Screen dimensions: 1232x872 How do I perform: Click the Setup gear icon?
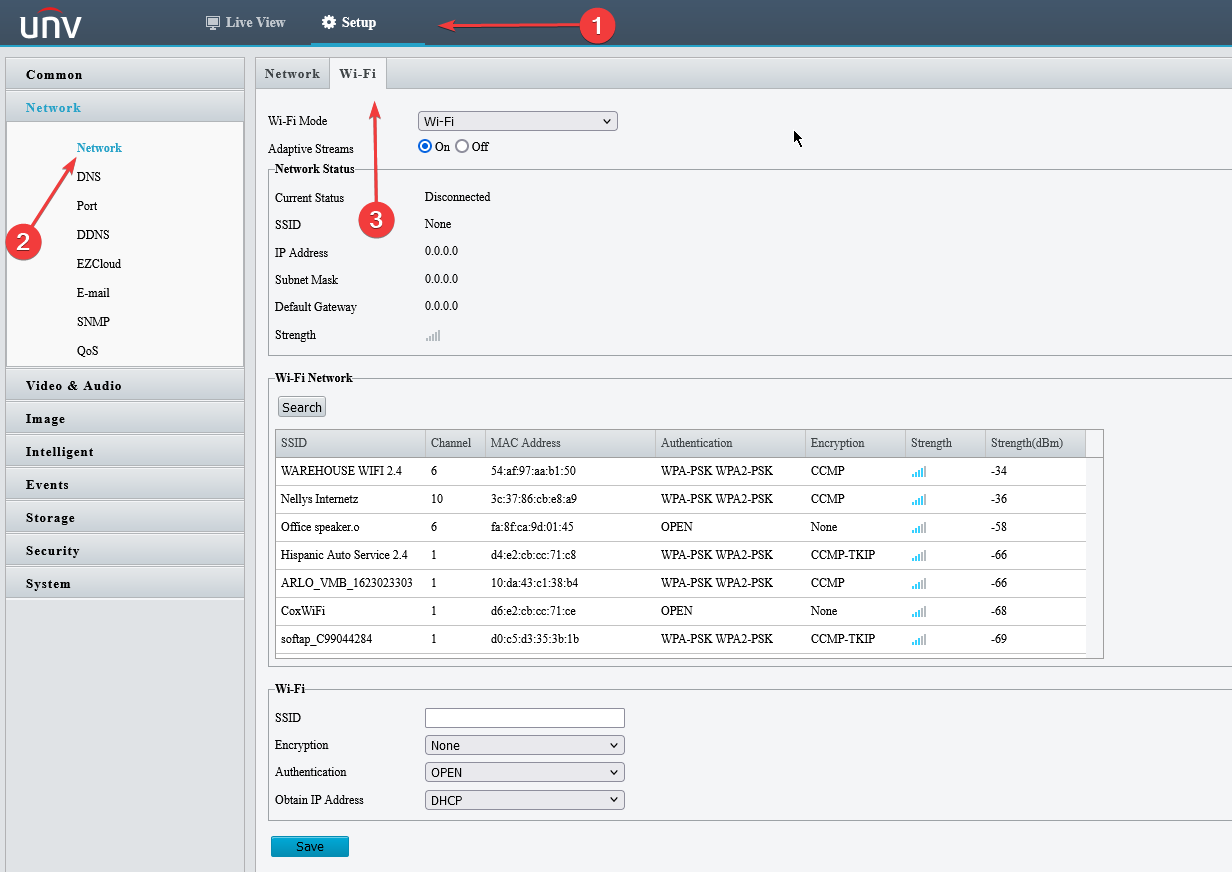(x=329, y=22)
